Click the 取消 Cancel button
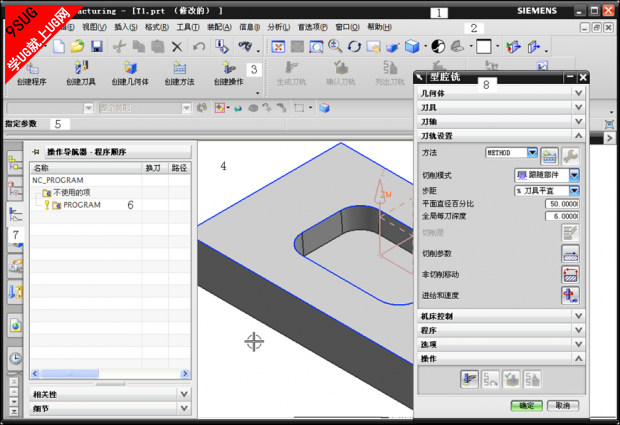 563,406
